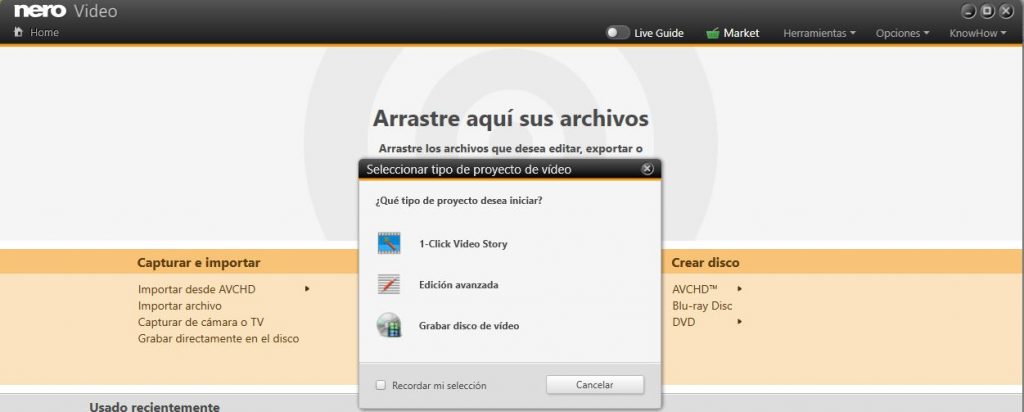
Task: Click Capturar de cámara o TV
Action: 201,322
